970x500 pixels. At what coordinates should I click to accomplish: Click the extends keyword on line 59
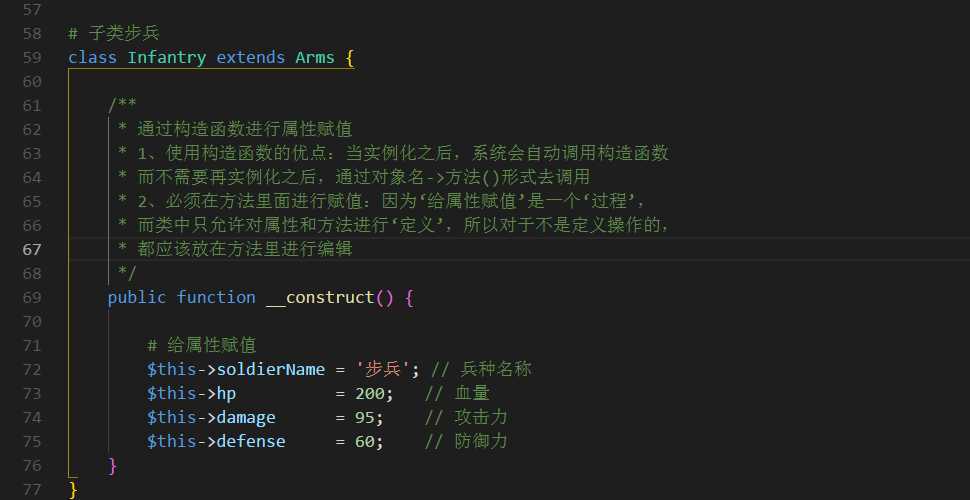251,58
